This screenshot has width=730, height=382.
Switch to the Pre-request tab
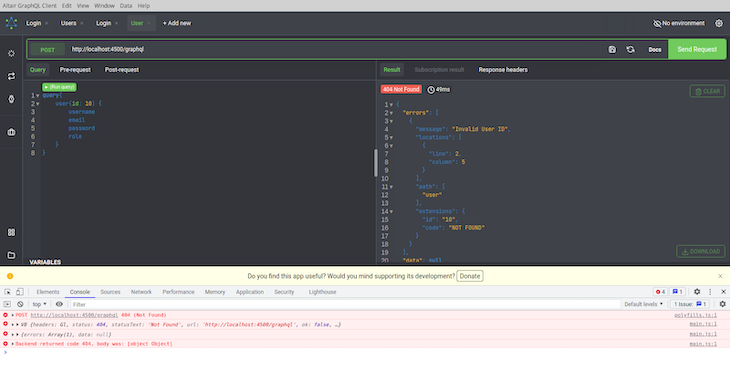(x=75, y=70)
